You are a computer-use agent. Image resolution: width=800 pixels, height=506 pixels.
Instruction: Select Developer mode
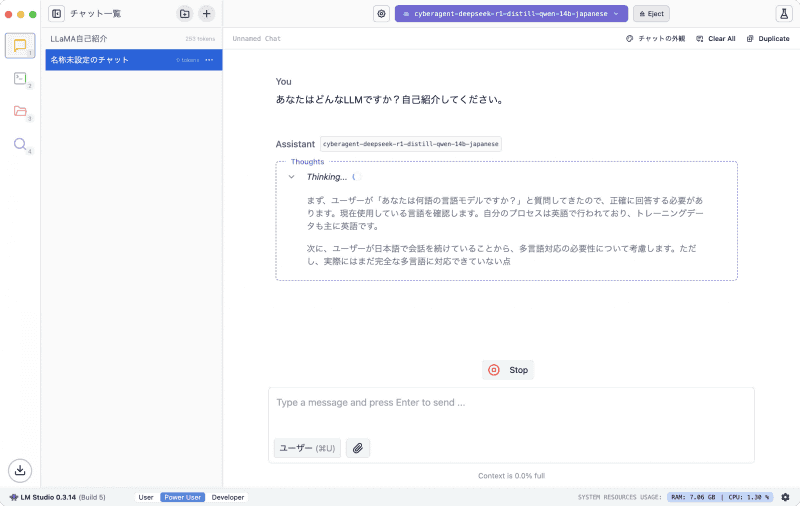228,497
